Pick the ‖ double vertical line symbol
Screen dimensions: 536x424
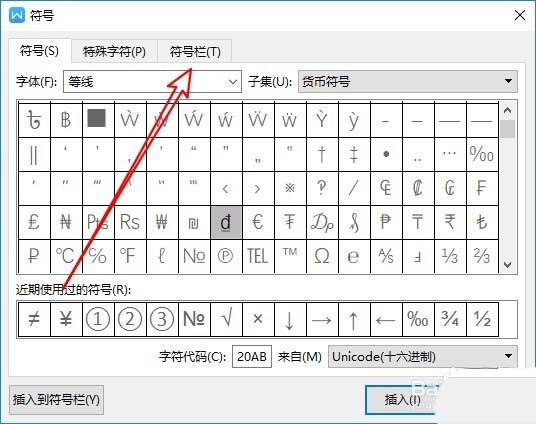click(x=34, y=155)
